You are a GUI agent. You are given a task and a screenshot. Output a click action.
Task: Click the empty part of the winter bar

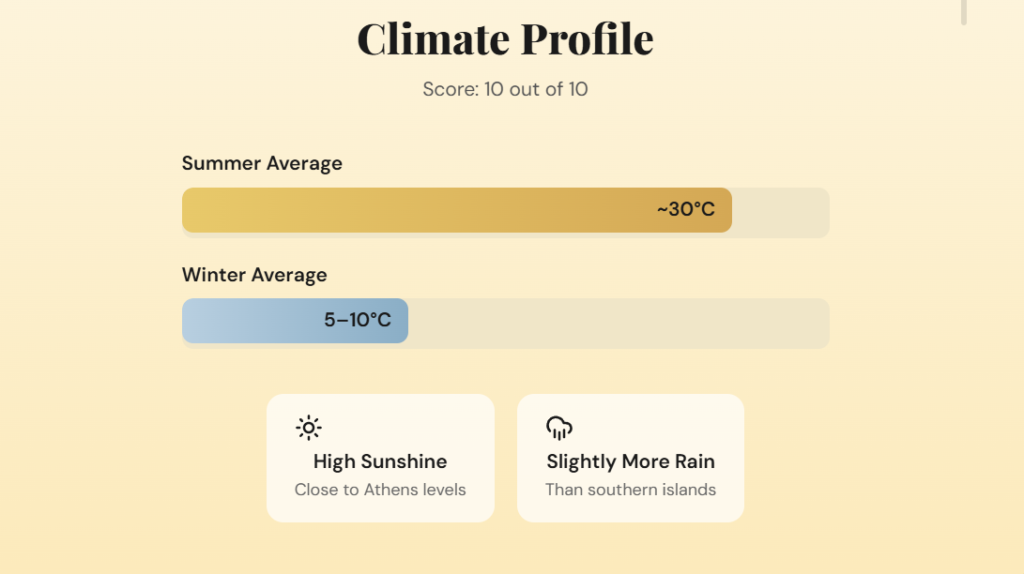tap(618, 322)
